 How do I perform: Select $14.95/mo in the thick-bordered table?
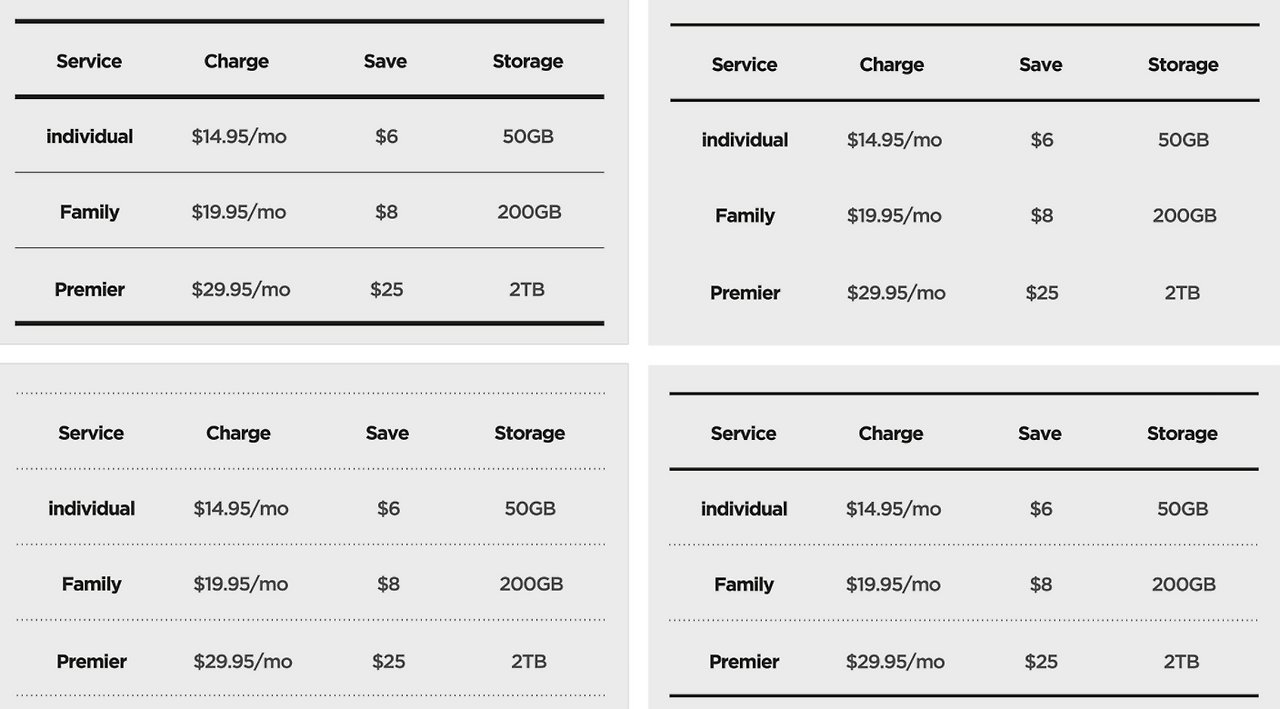(x=239, y=136)
